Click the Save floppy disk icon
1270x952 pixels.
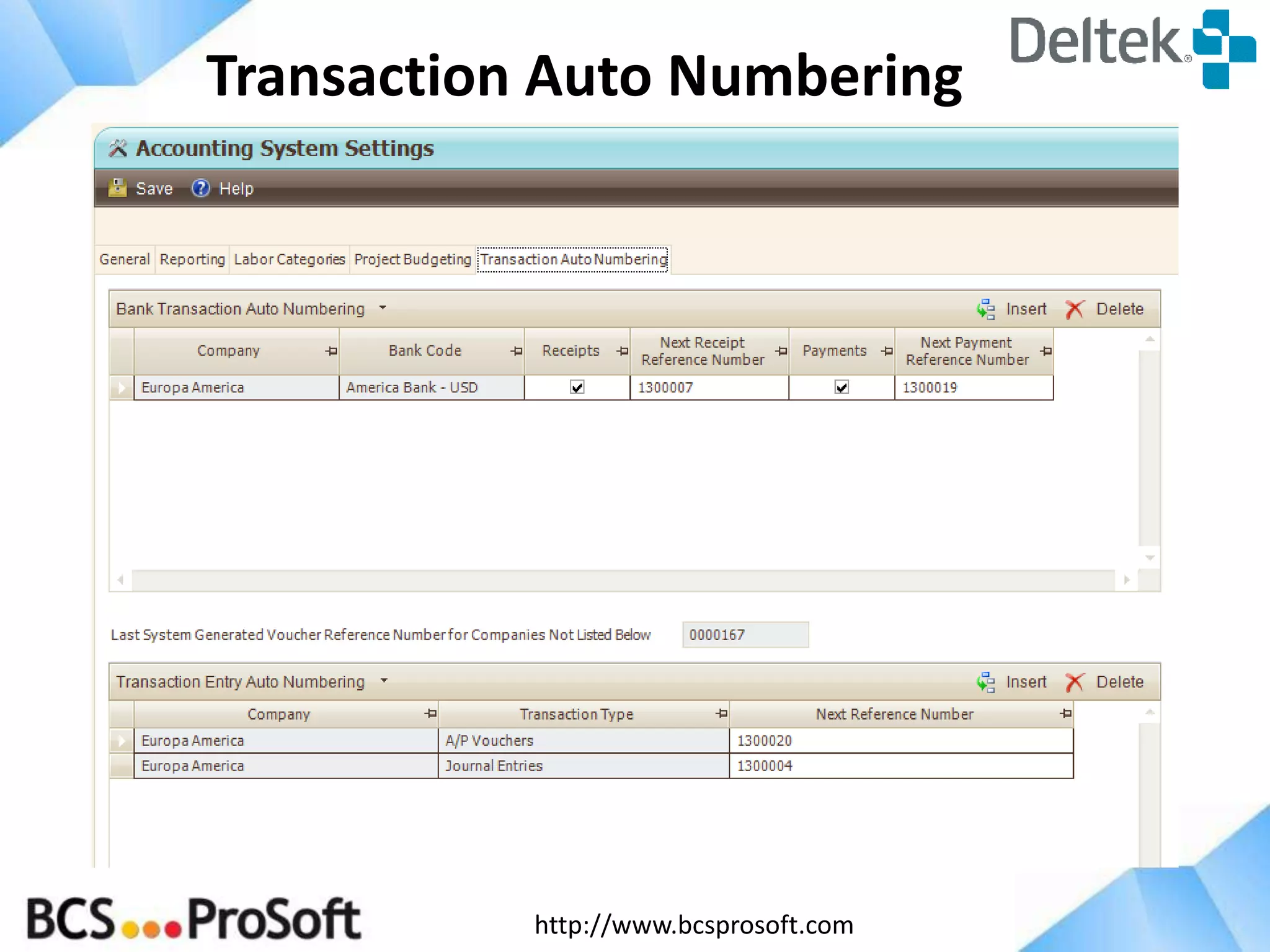click(117, 188)
